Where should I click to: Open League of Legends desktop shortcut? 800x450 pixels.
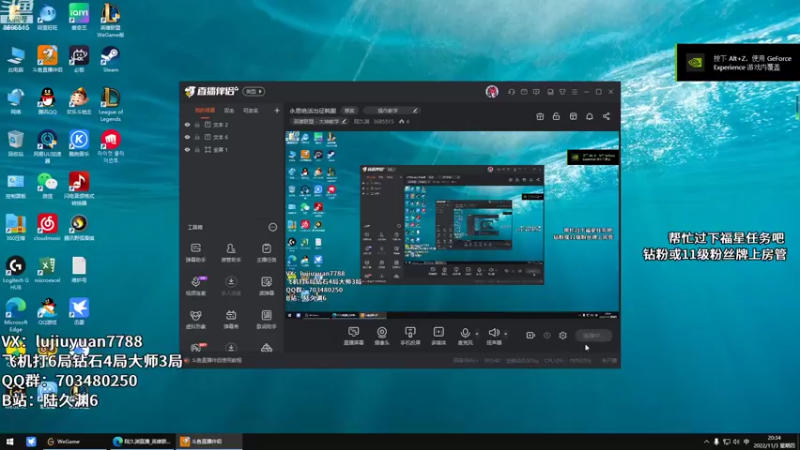pyautogui.click(x=110, y=105)
